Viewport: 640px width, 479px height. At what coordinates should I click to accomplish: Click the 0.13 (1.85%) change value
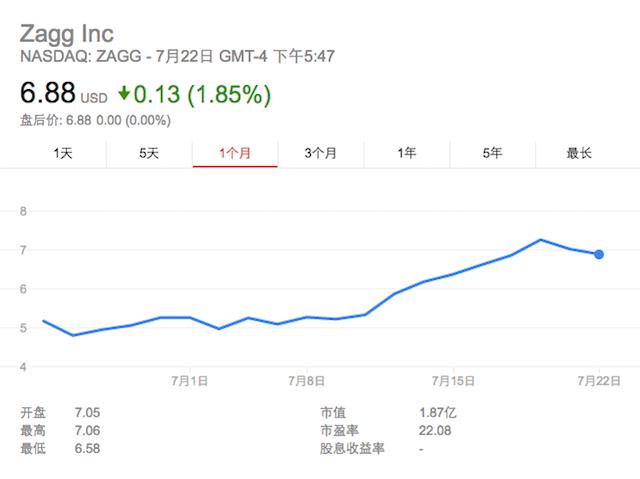[204, 94]
